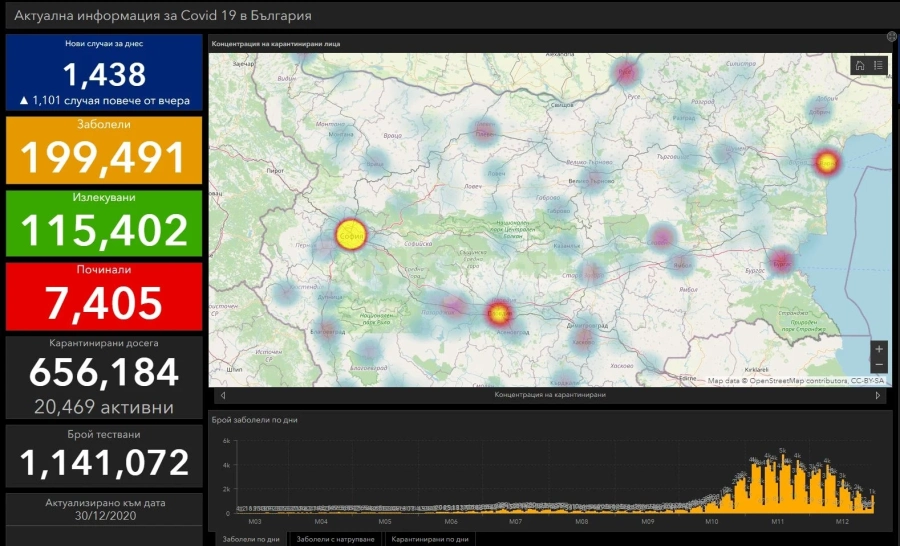Go to next map with right arrow

(878, 395)
